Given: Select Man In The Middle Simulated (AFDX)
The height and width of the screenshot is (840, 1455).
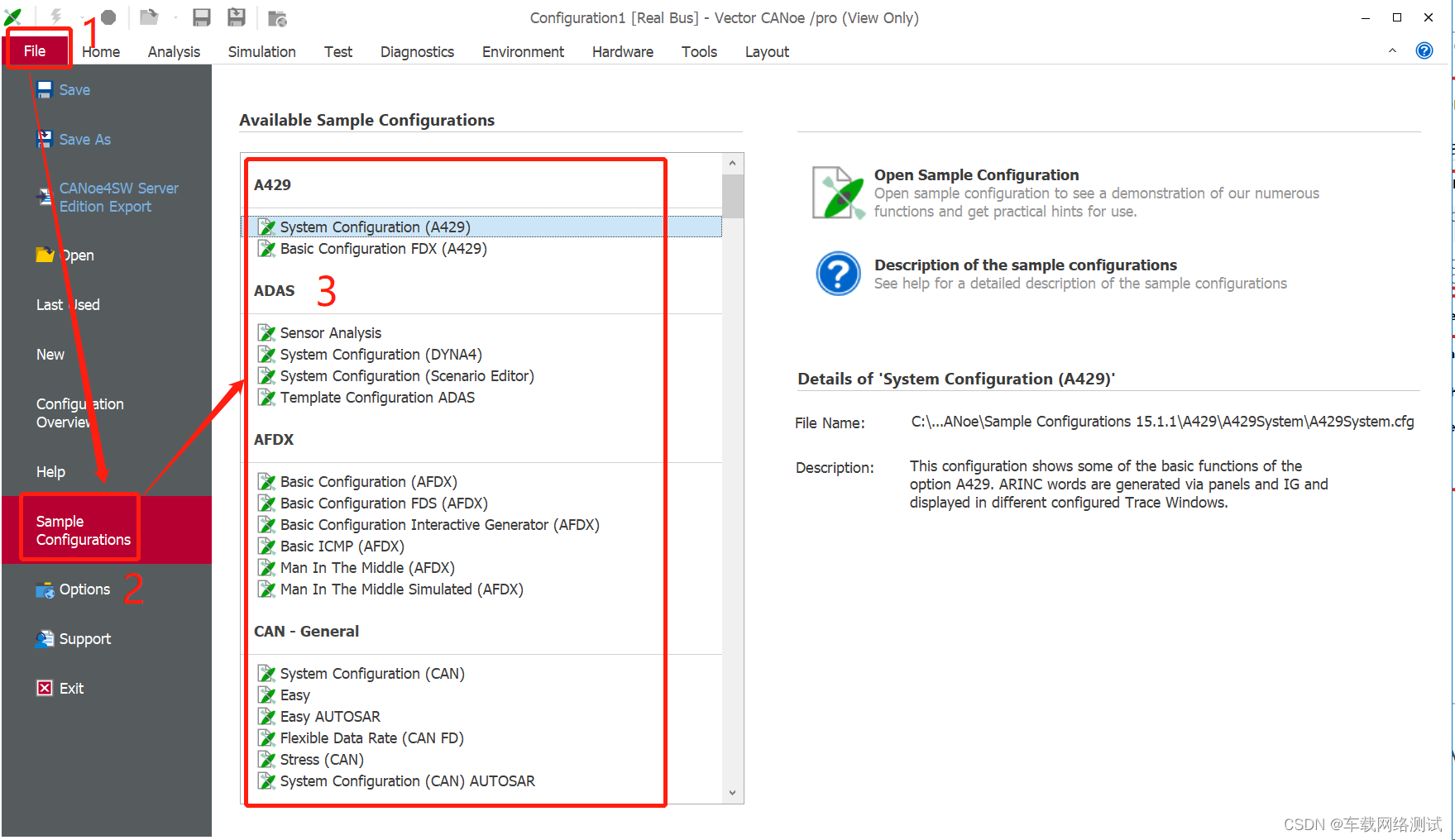Looking at the screenshot, I should 401,589.
